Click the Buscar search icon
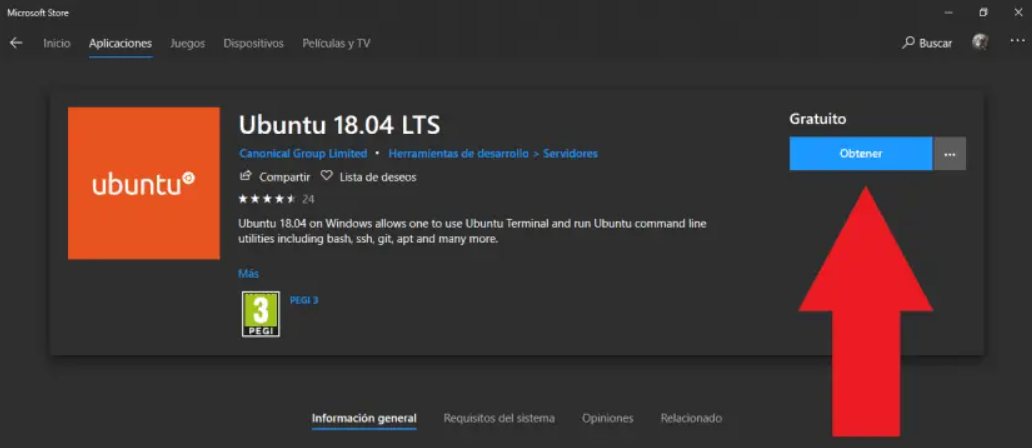The width and height of the screenshot is (1032, 448). point(909,43)
